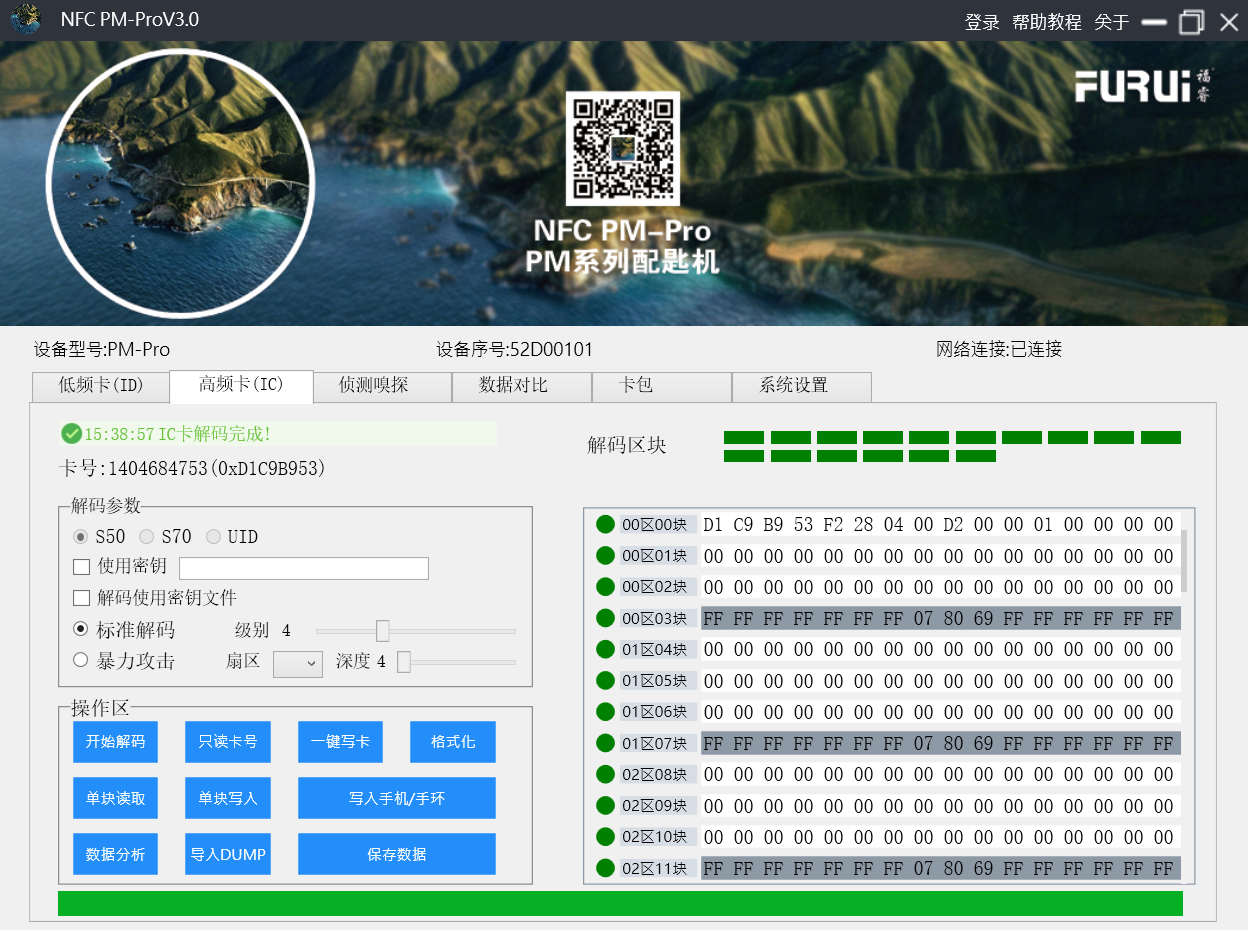1248x930 pixels.
Task: Click the 写入手机/手环 button
Action: point(397,798)
